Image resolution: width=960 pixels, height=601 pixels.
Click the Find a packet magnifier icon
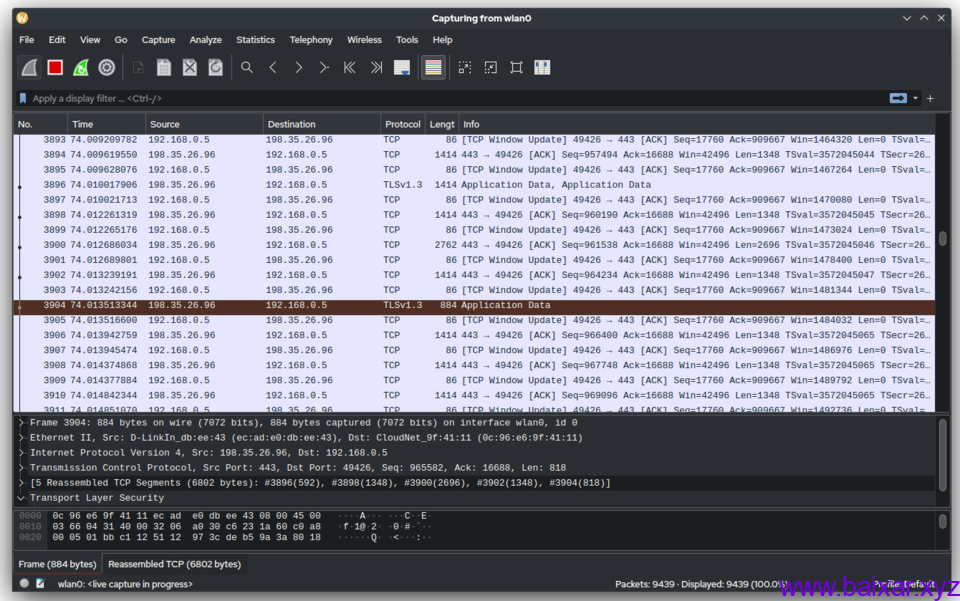(x=247, y=67)
